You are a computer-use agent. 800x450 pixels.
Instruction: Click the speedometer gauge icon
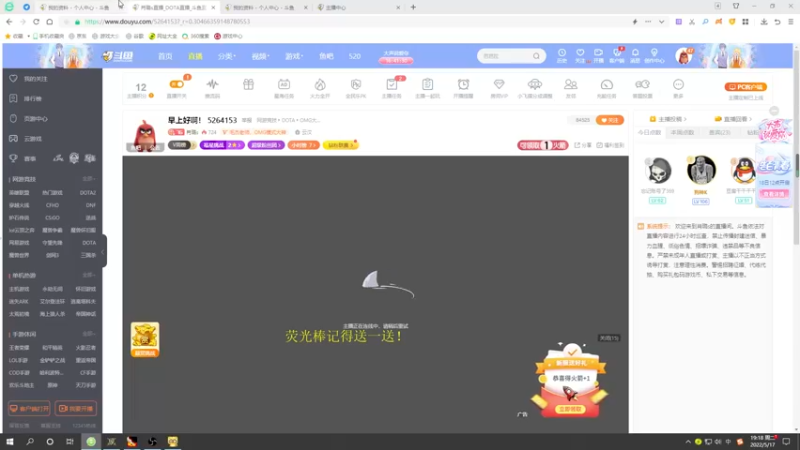pos(607,84)
